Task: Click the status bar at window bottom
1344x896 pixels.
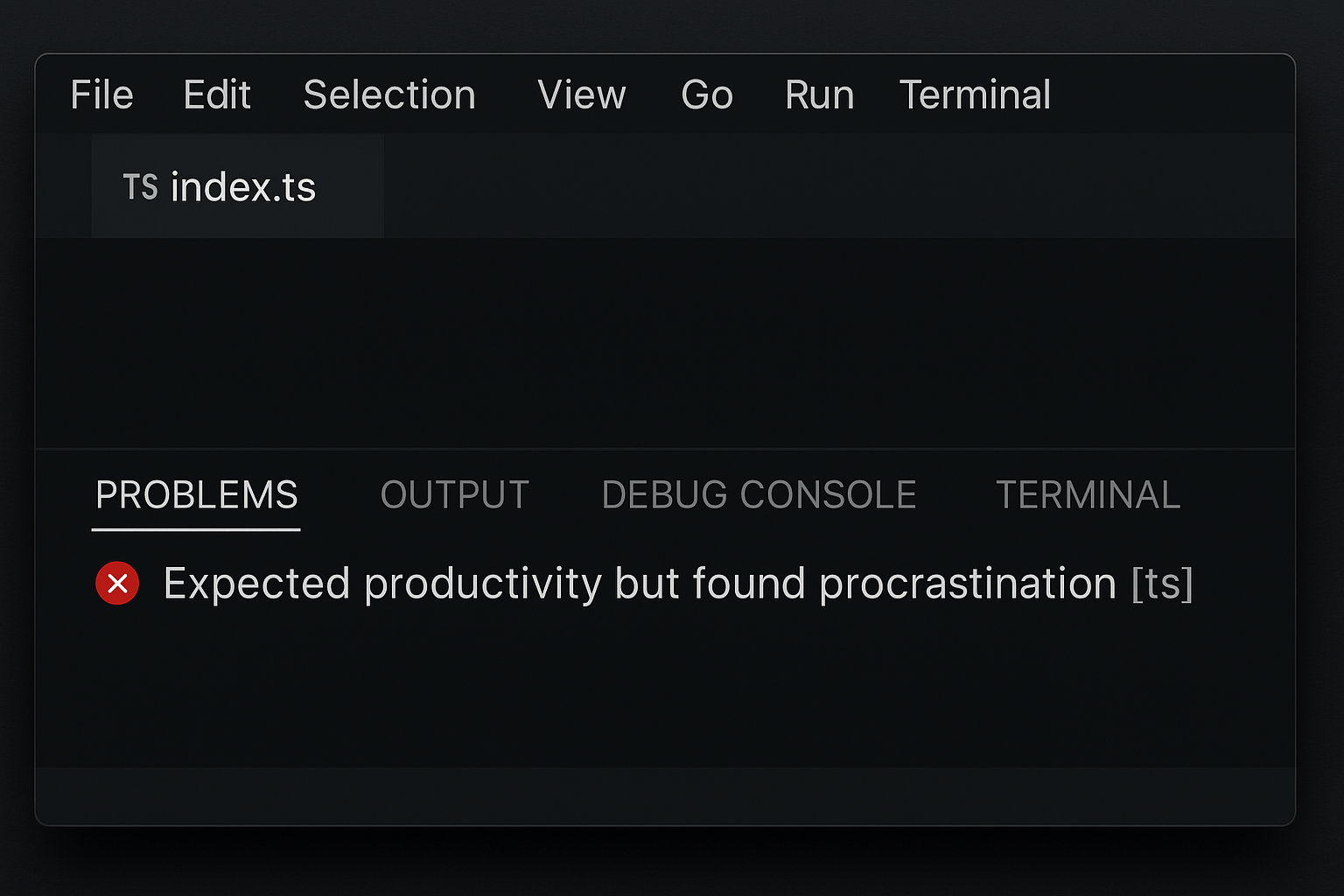Action: click(x=665, y=795)
